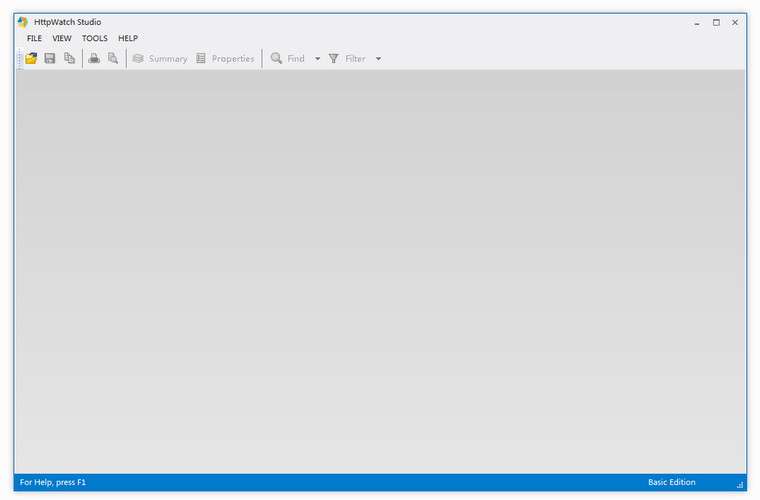Image resolution: width=760 pixels, height=500 pixels.
Task: Maximize the HttpWatch Studio window
Action: tap(716, 23)
